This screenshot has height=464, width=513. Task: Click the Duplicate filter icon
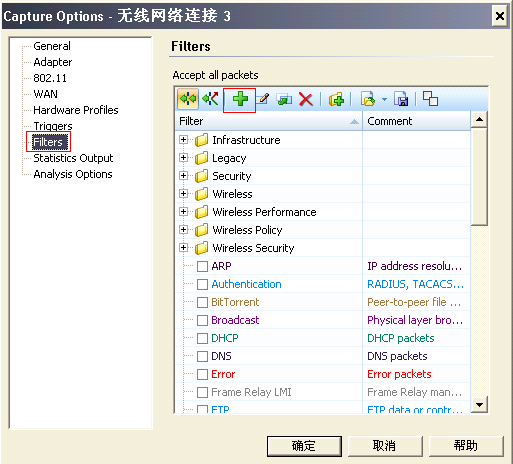(284, 99)
